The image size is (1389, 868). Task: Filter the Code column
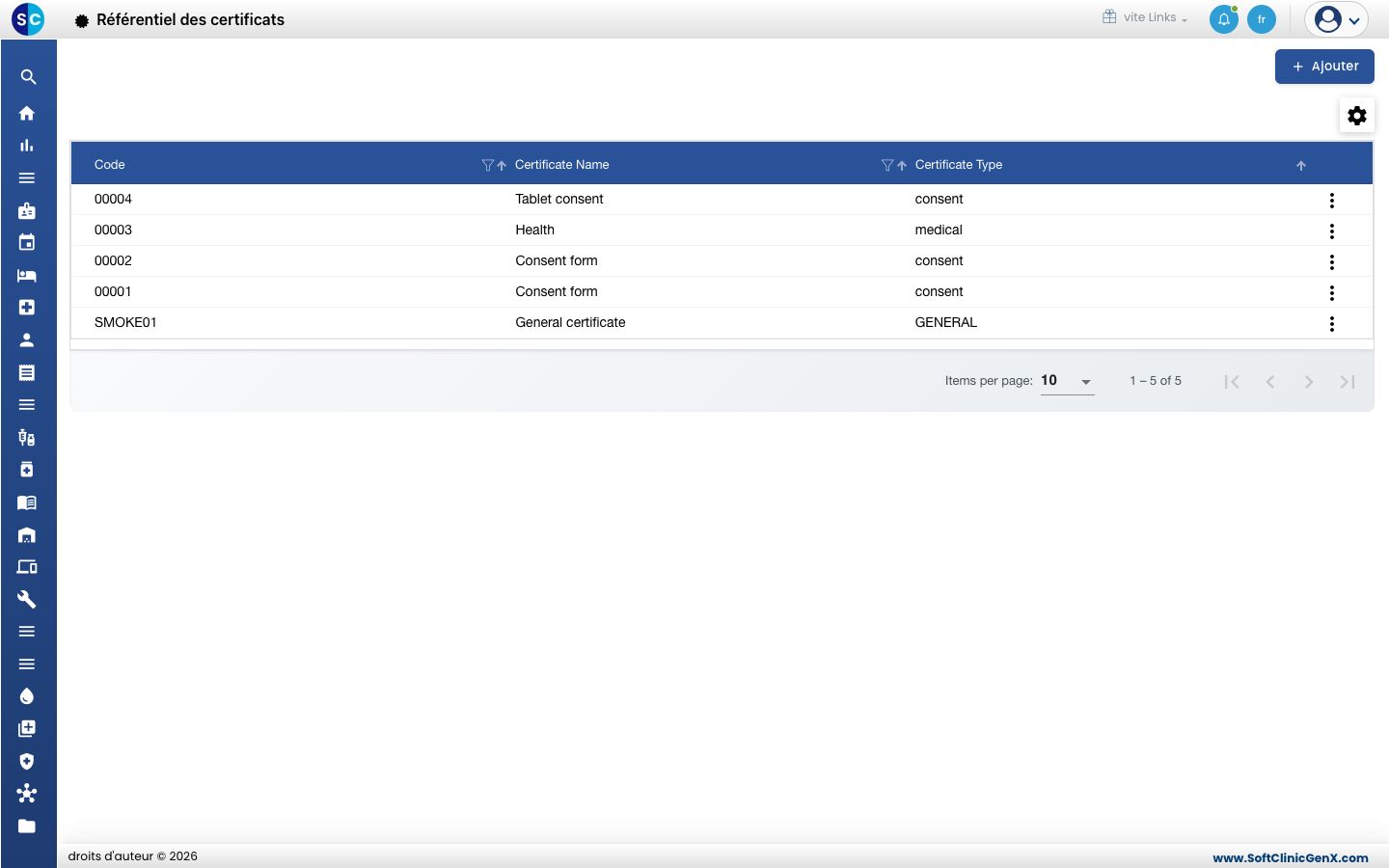488,165
